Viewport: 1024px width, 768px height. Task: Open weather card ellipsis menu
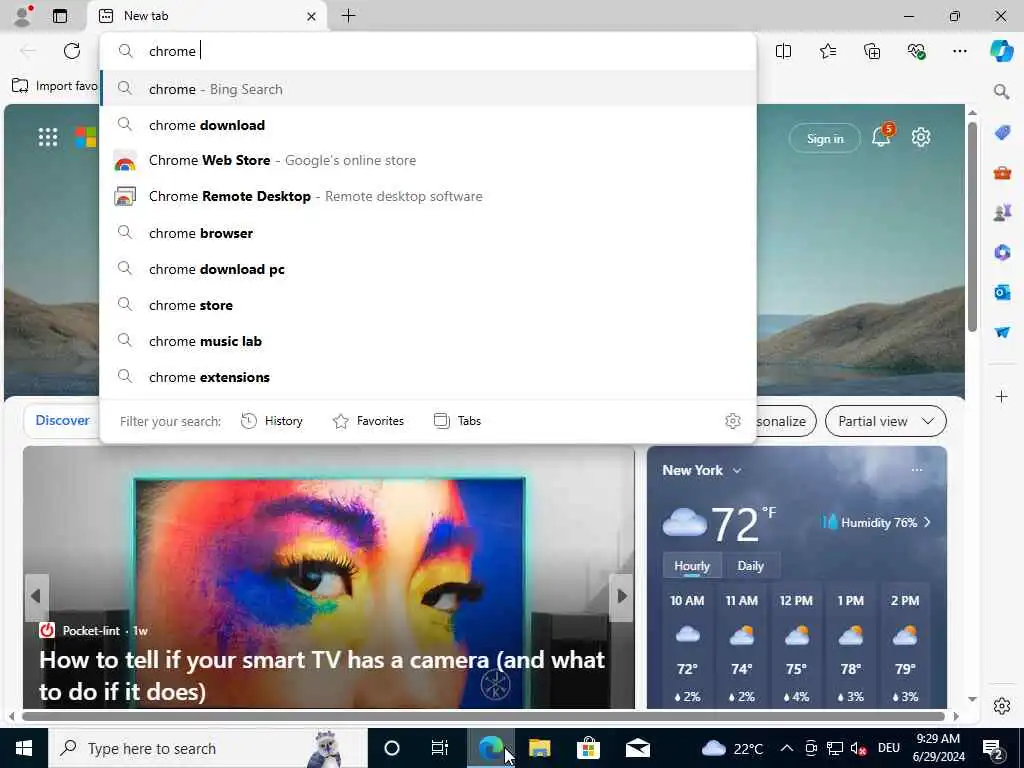917,470
